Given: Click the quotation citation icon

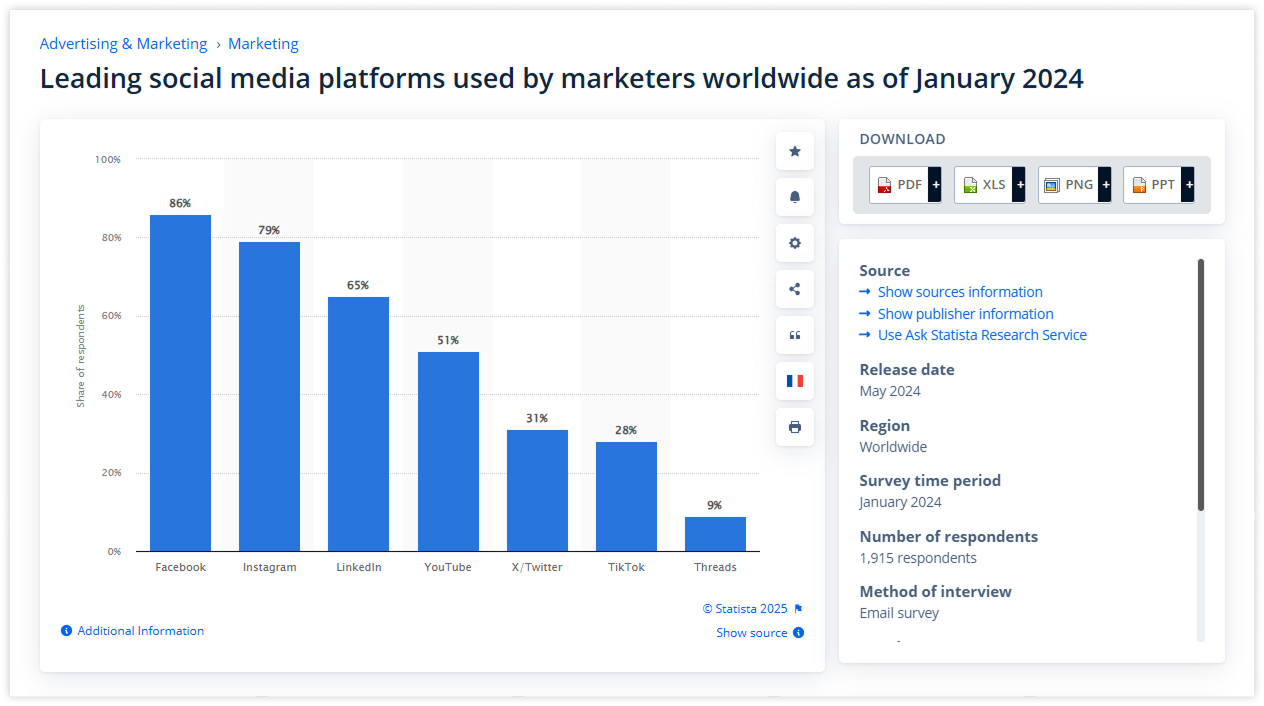Looking at the screenshot, I should point(795,335).
